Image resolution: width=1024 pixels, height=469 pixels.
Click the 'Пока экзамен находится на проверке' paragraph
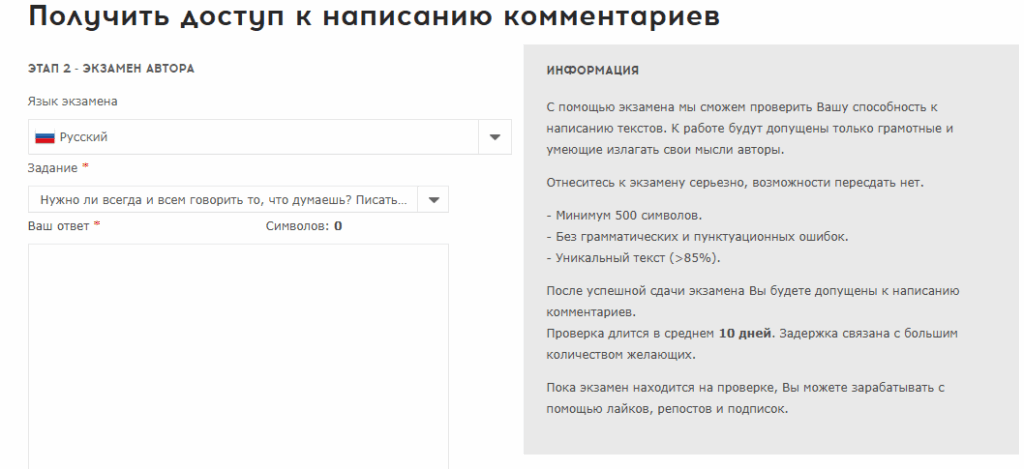(x=746, y=398)
